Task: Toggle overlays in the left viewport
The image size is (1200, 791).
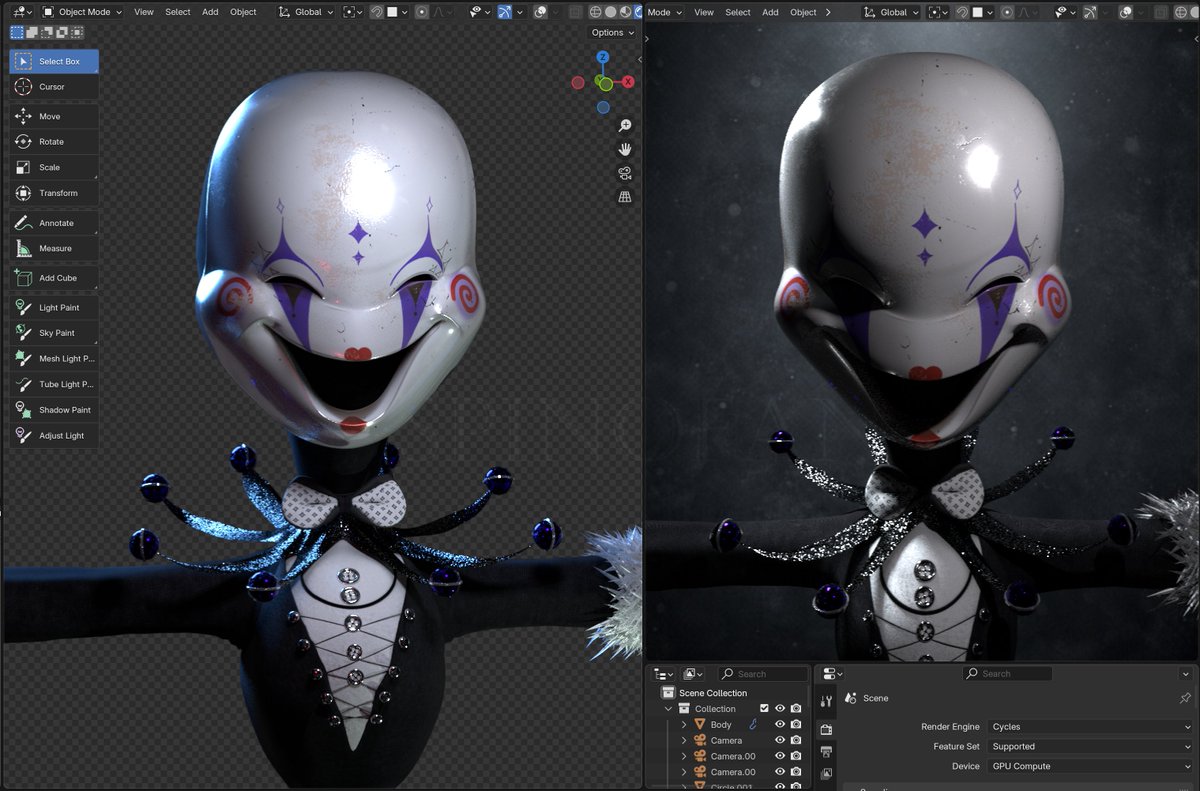Action: (540, 12)
